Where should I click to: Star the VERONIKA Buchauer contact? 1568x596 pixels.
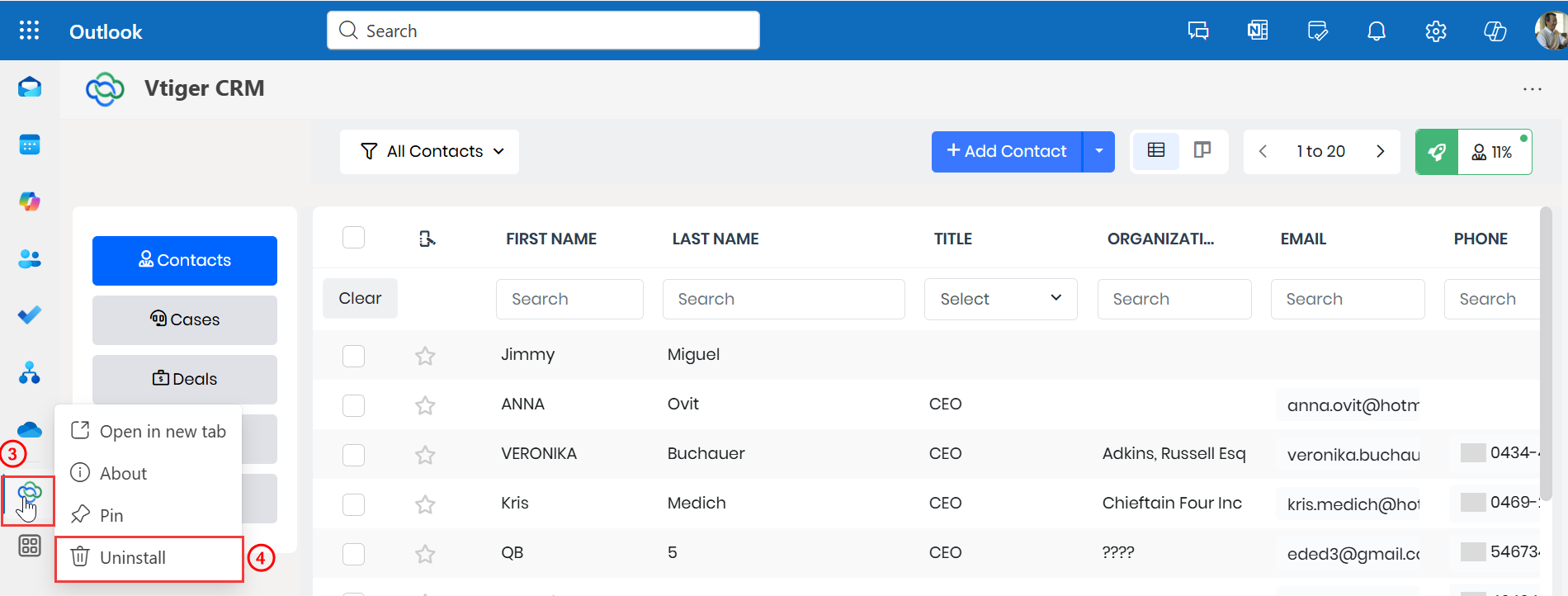[425, 455]
